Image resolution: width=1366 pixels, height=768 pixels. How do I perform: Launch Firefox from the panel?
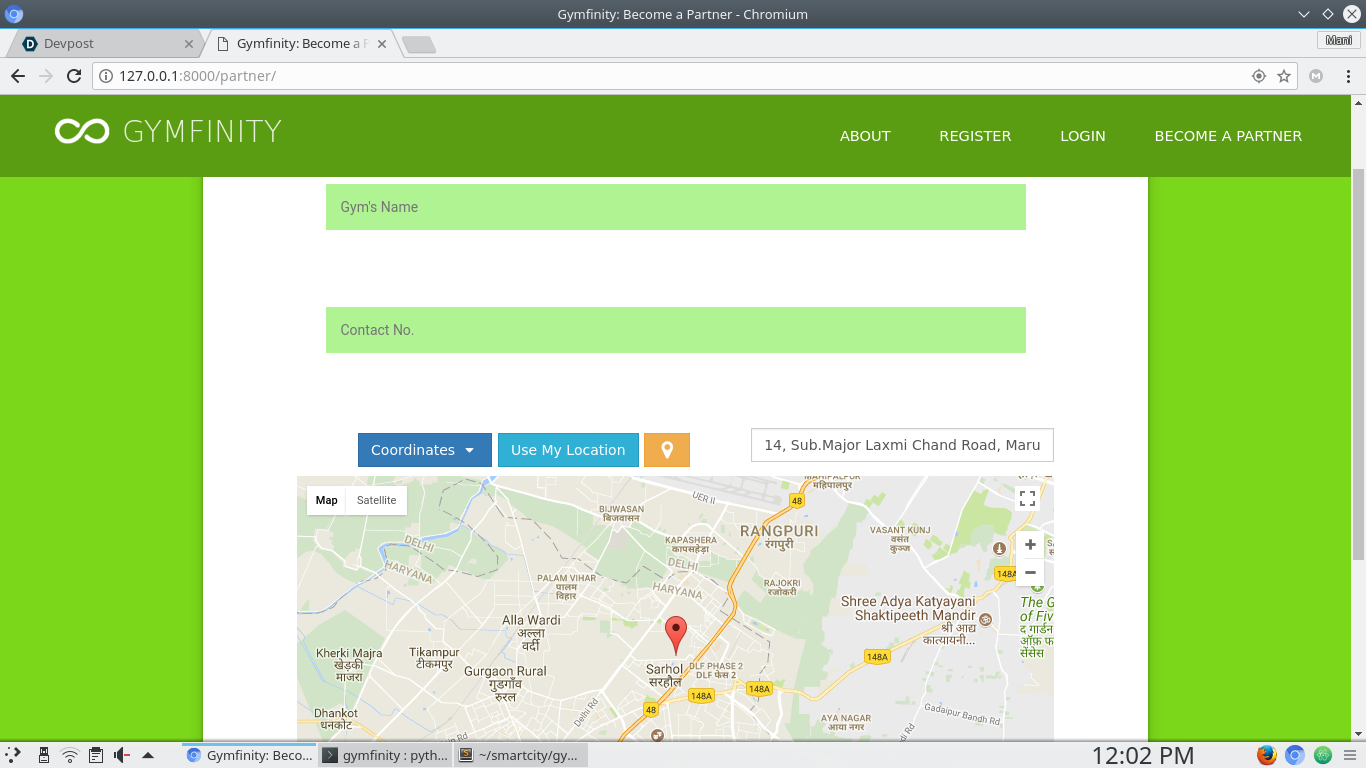tap(1267, 755)
